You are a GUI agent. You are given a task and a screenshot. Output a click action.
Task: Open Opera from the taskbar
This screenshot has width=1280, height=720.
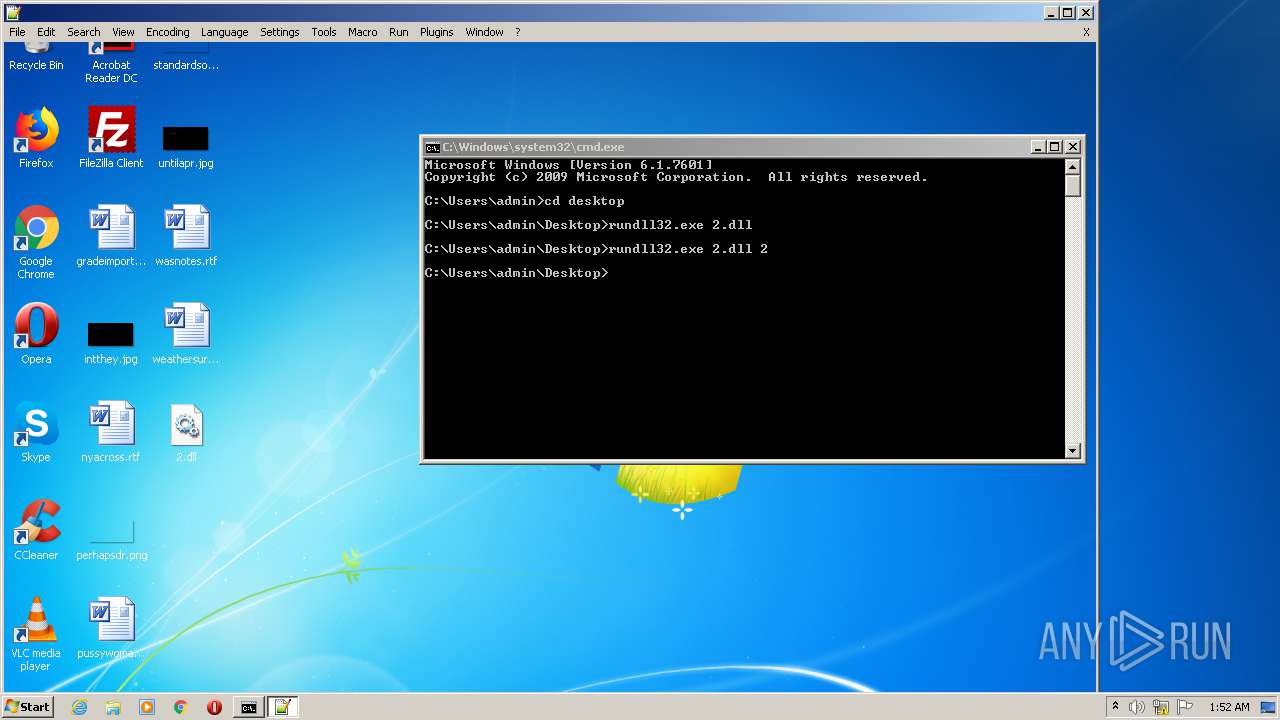pos(214,707)
